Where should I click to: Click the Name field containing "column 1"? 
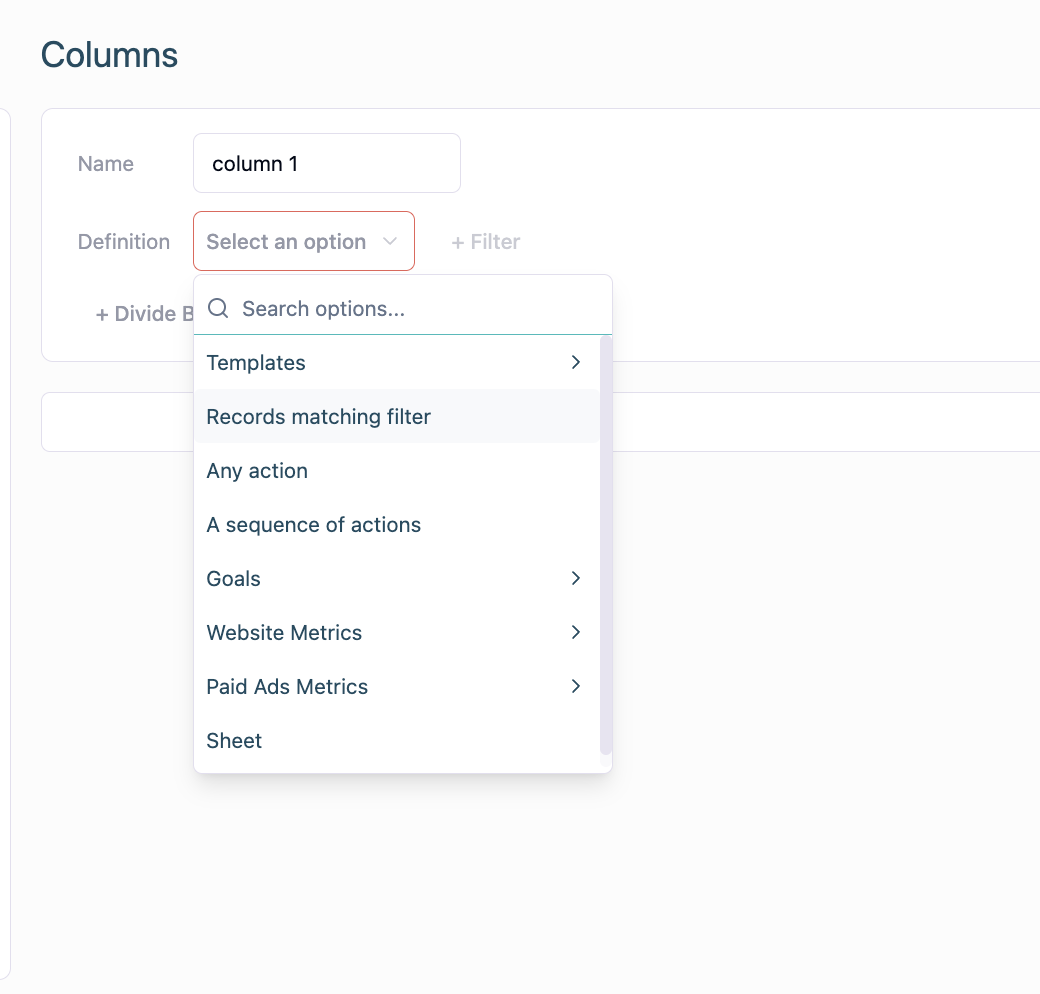(x=326, y=163)
